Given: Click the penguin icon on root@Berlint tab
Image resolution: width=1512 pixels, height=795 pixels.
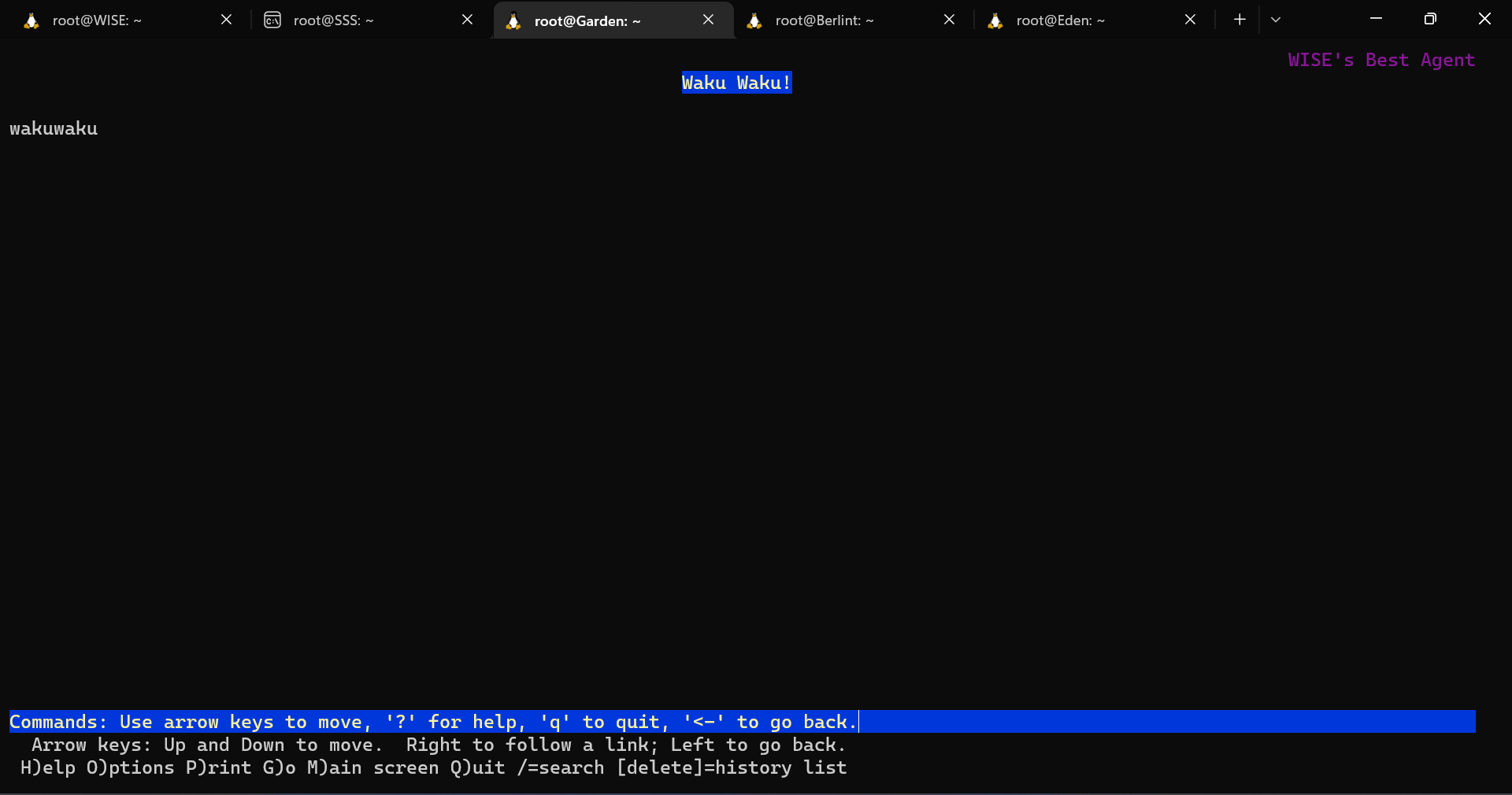Looking at the screenshot, I should (754, 20).
